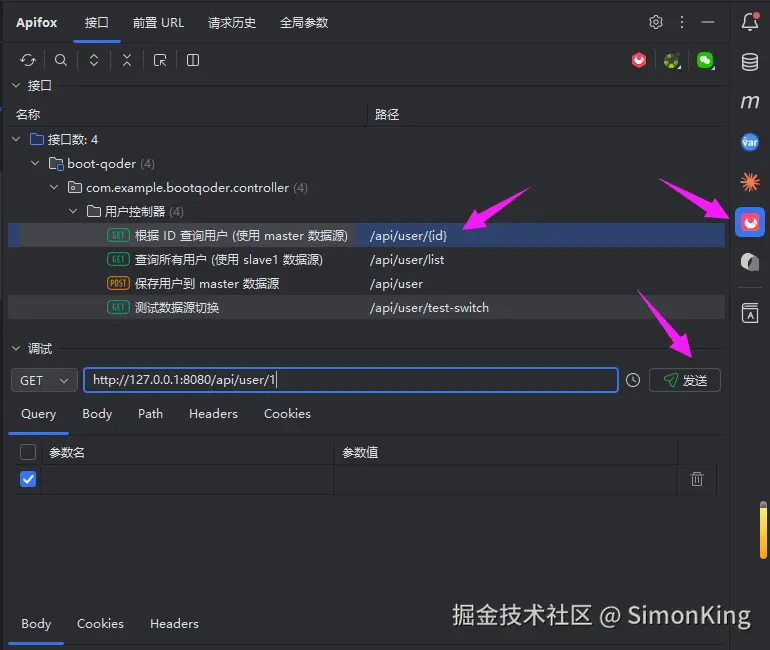Select the request Body tab
Image resolution: width=770 pixels, height=650 pixels.
pos(97,414)
